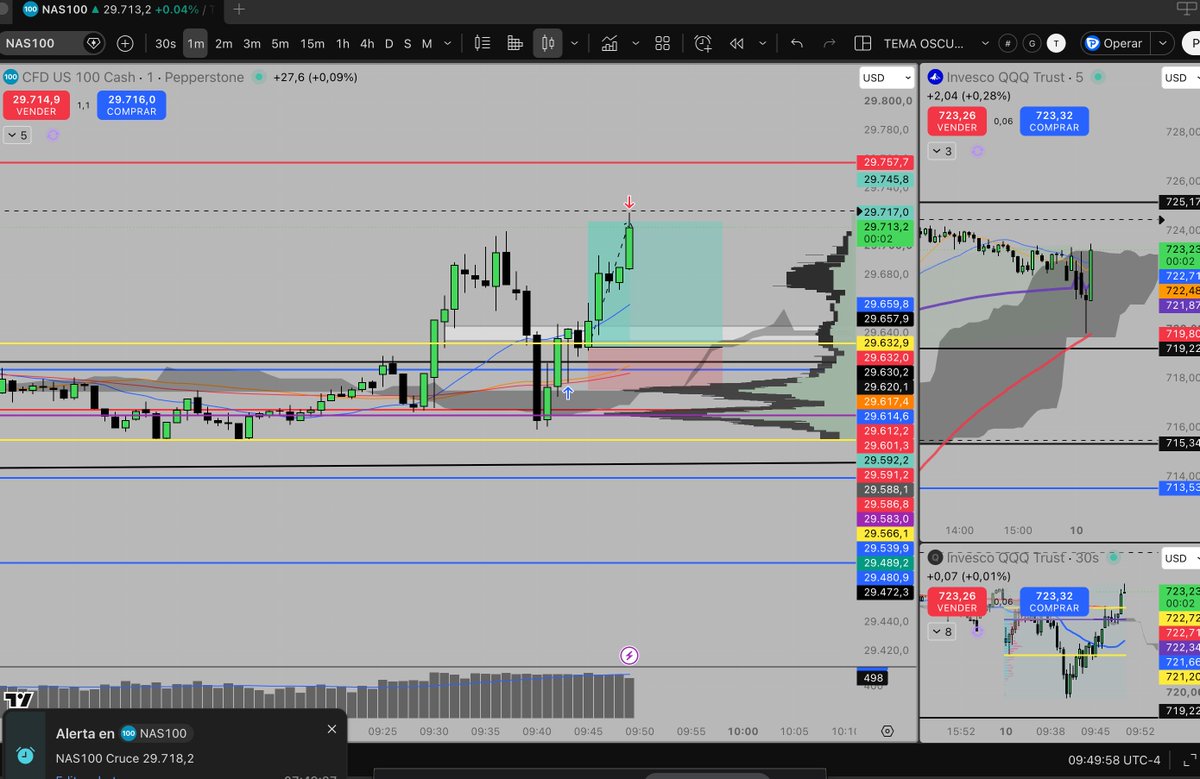Choose the 15m timeframe

click(x=312, y=43)
